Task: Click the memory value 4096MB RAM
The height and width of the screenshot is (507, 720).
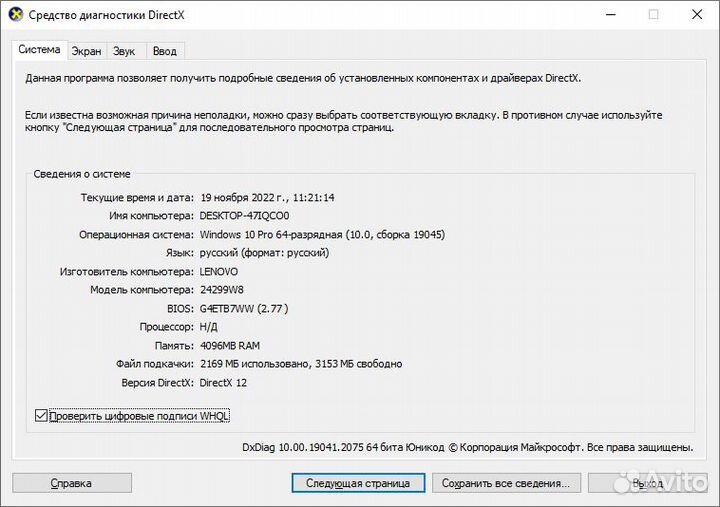Action: click(230, 346)
